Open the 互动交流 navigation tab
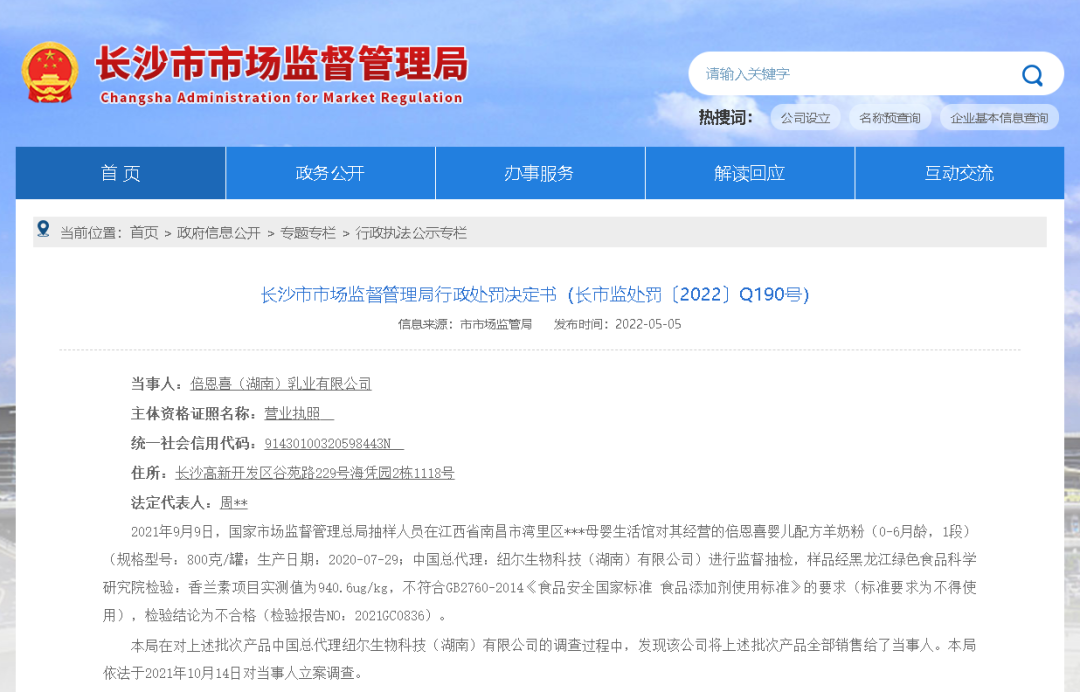This screenshot has width=1080, height=692. click(959, 173)
